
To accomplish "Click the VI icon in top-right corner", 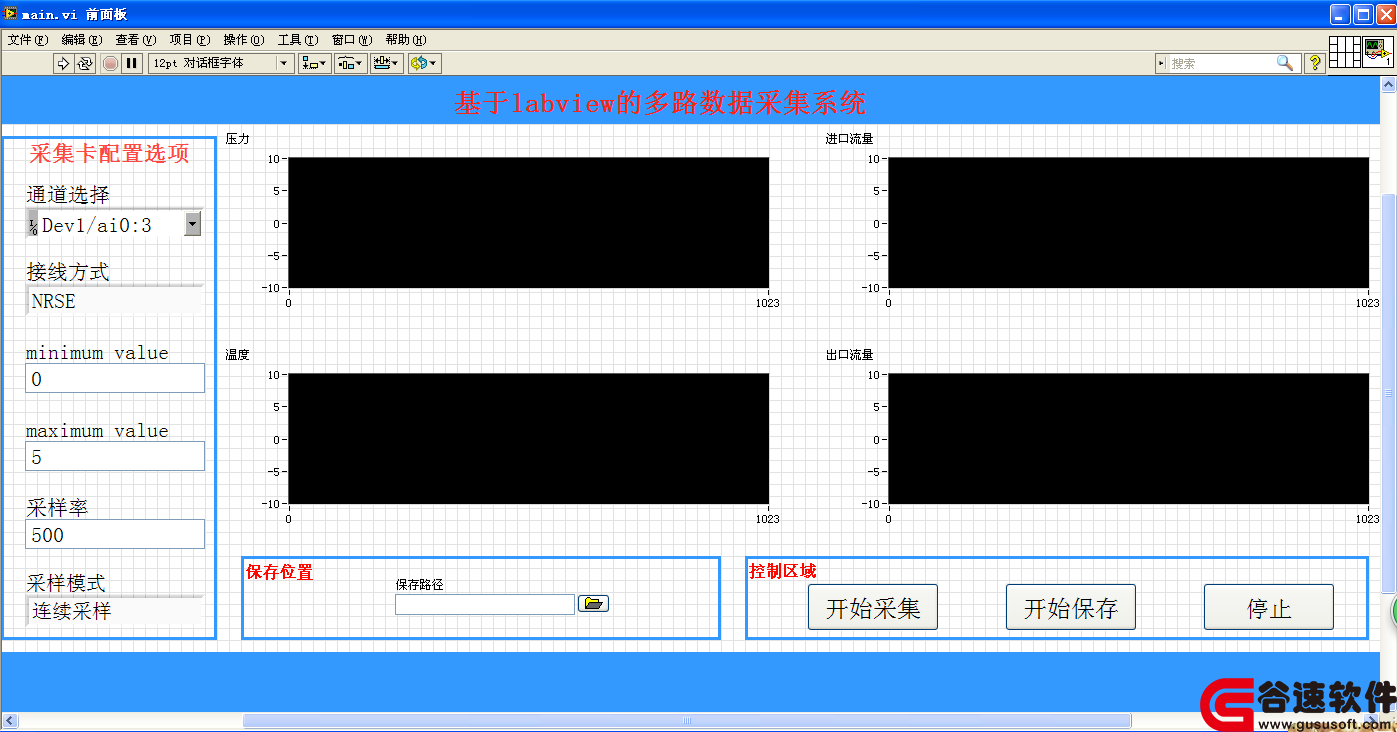I will tap(1379, 52).
